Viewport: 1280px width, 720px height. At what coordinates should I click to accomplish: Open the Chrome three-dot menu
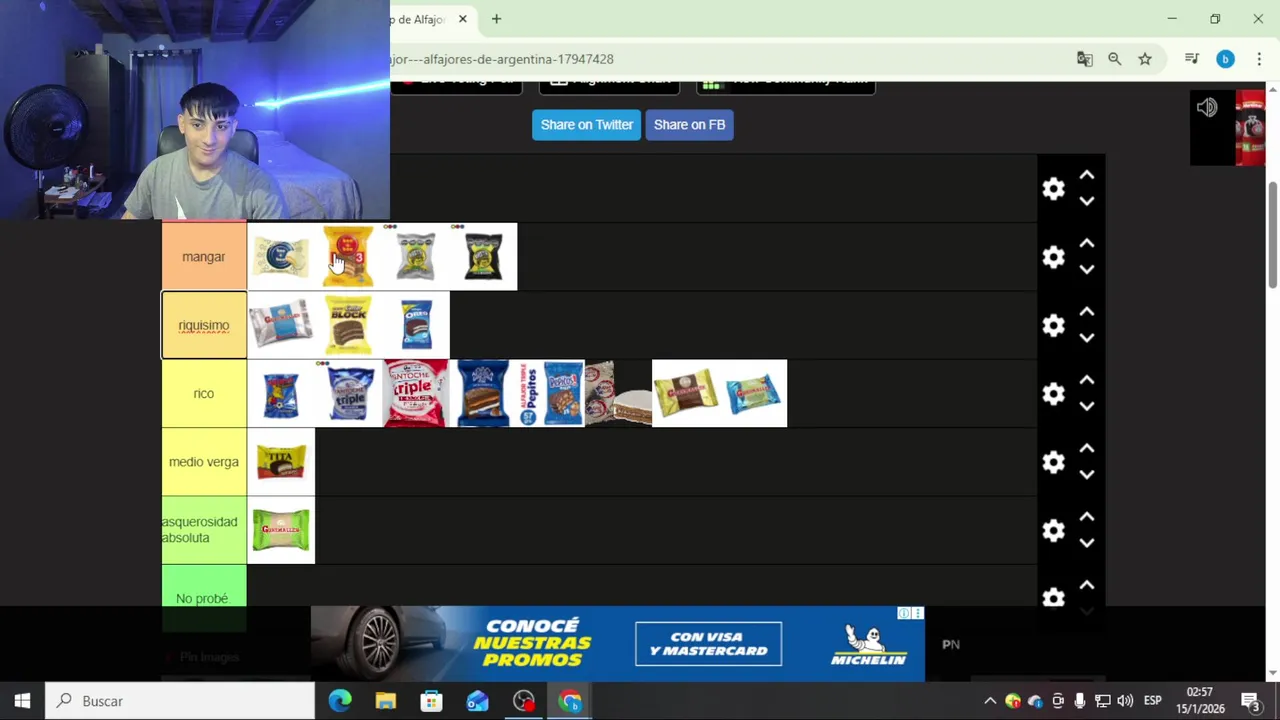click(x=1259, y=59)
